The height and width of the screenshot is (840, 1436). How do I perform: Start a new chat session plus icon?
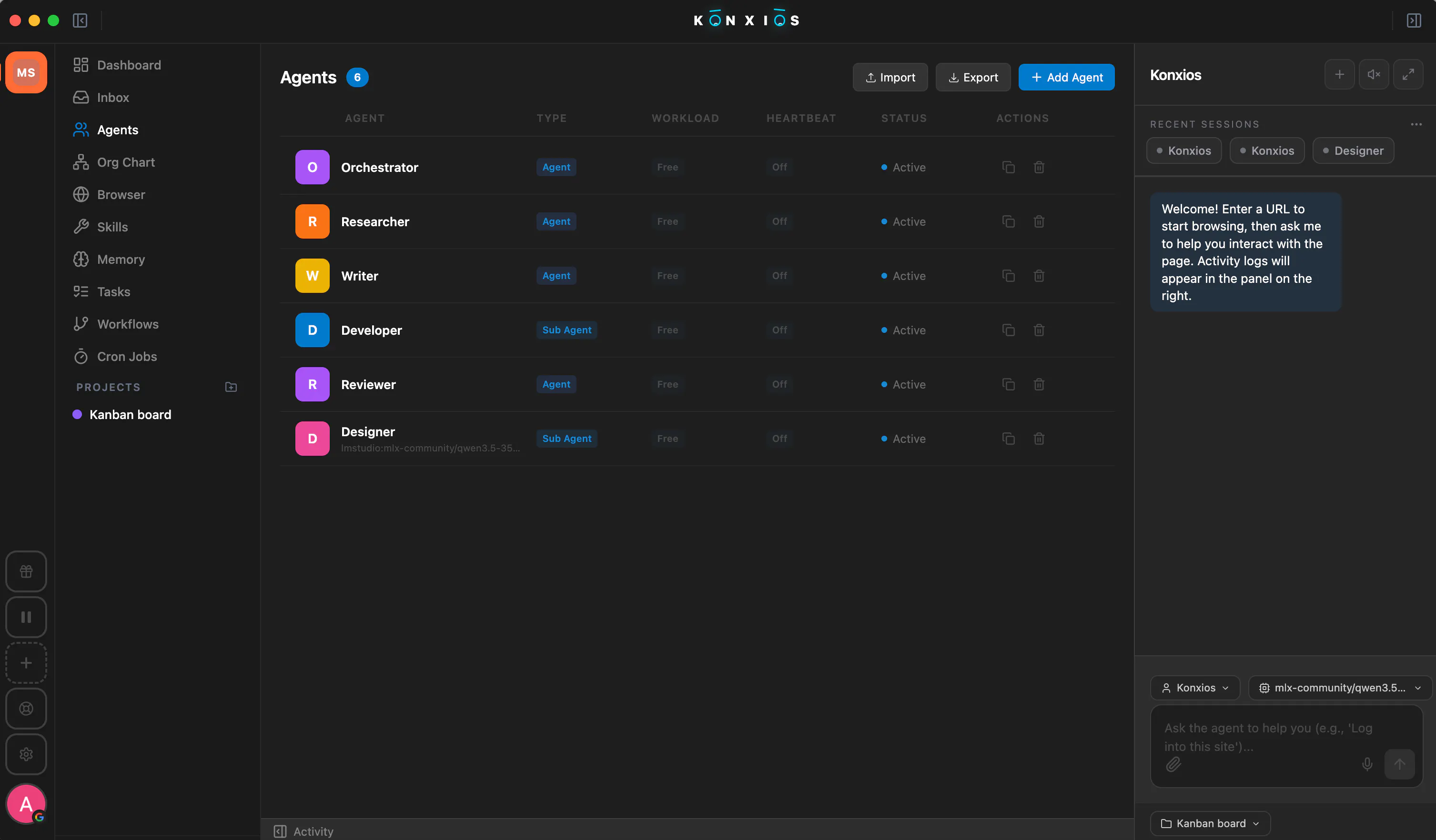coord(1339,75)
